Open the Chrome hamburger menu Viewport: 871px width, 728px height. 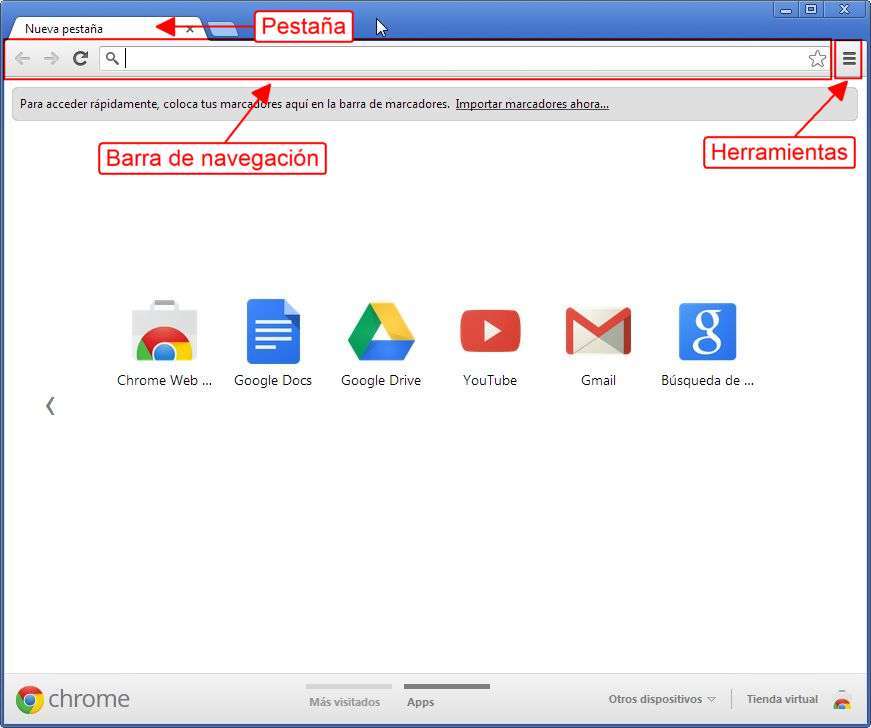tap(849, 58)
